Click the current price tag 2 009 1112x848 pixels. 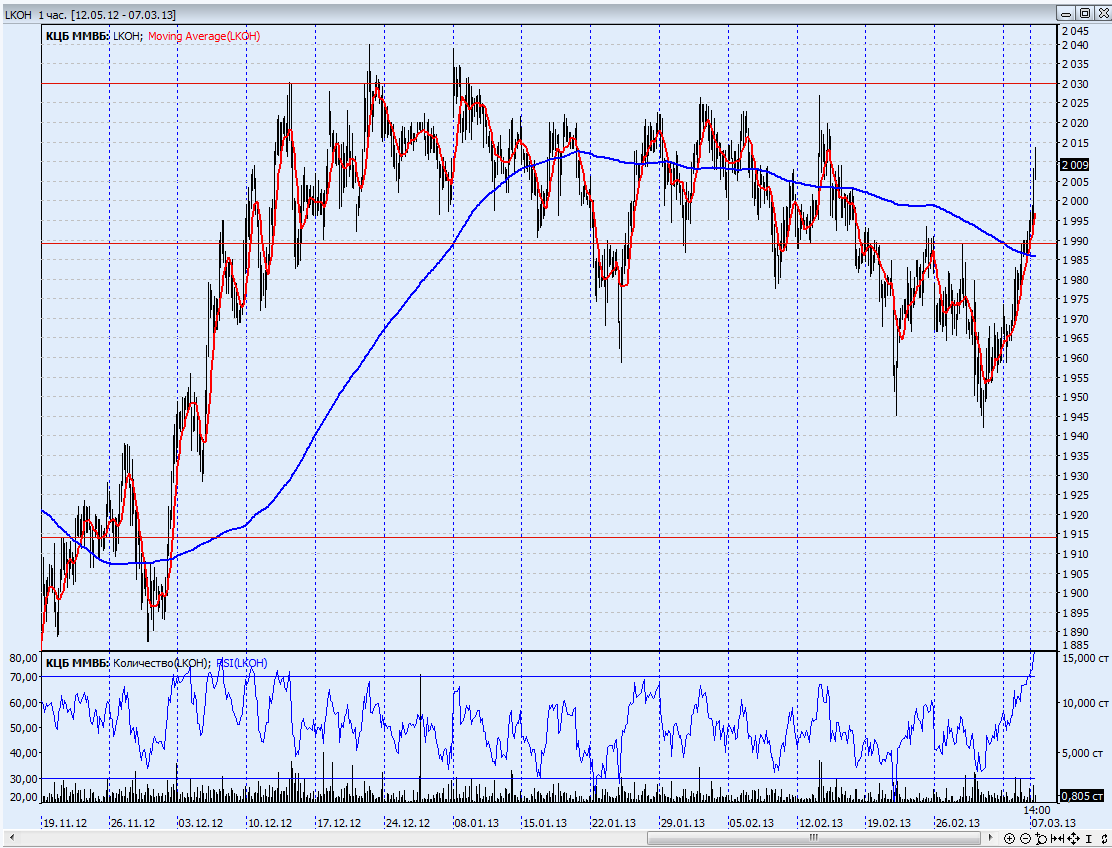tap(1074, 164)
